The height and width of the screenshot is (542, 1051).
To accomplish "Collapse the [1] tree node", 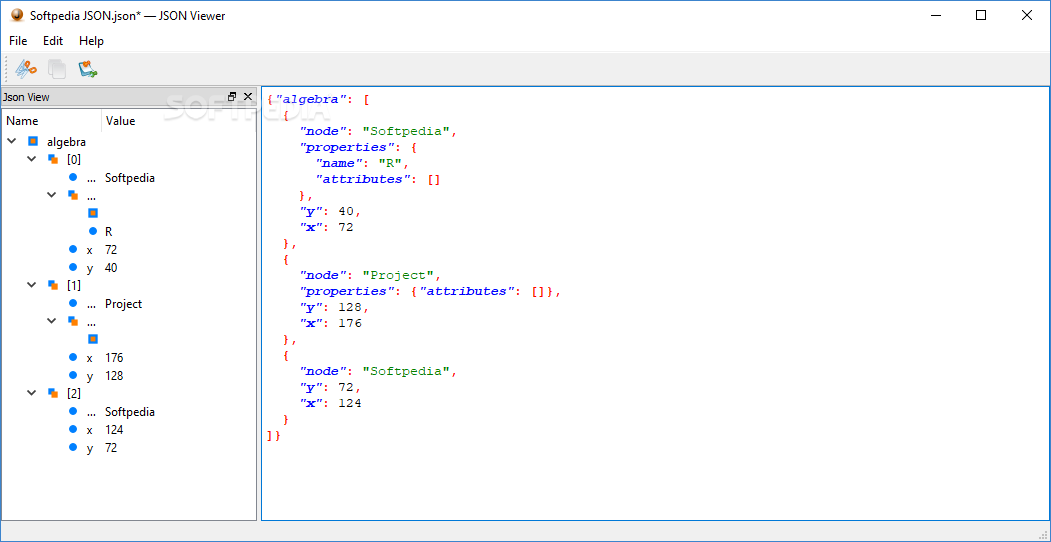I will coord(32,285).
